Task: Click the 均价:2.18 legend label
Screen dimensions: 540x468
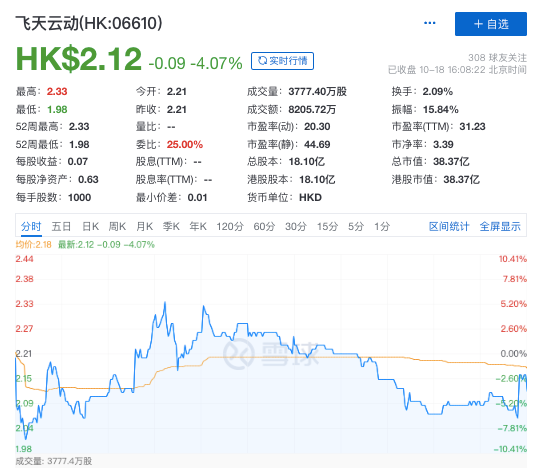Action: coord(33,245)
